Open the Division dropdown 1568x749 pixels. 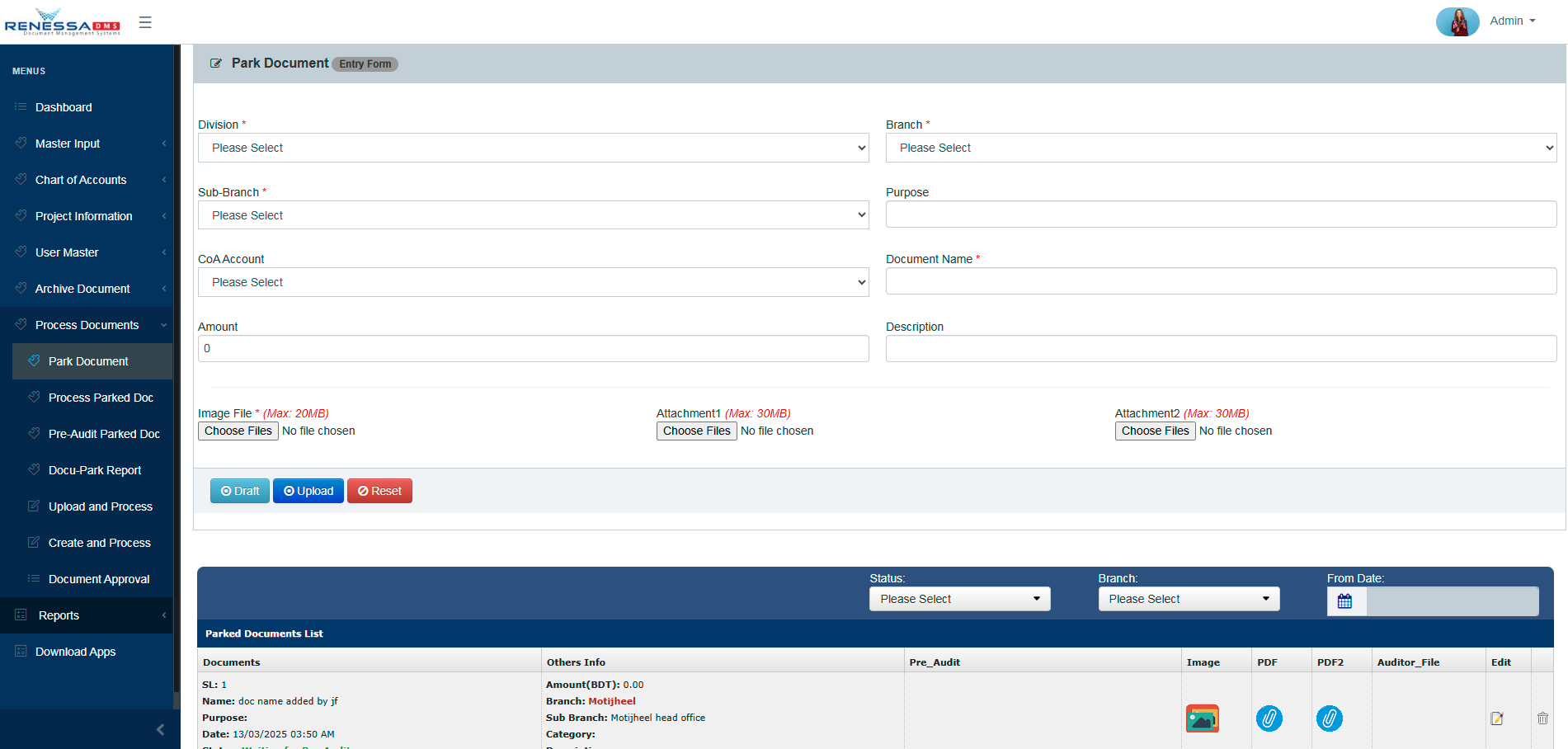click(x=533, y=148)
